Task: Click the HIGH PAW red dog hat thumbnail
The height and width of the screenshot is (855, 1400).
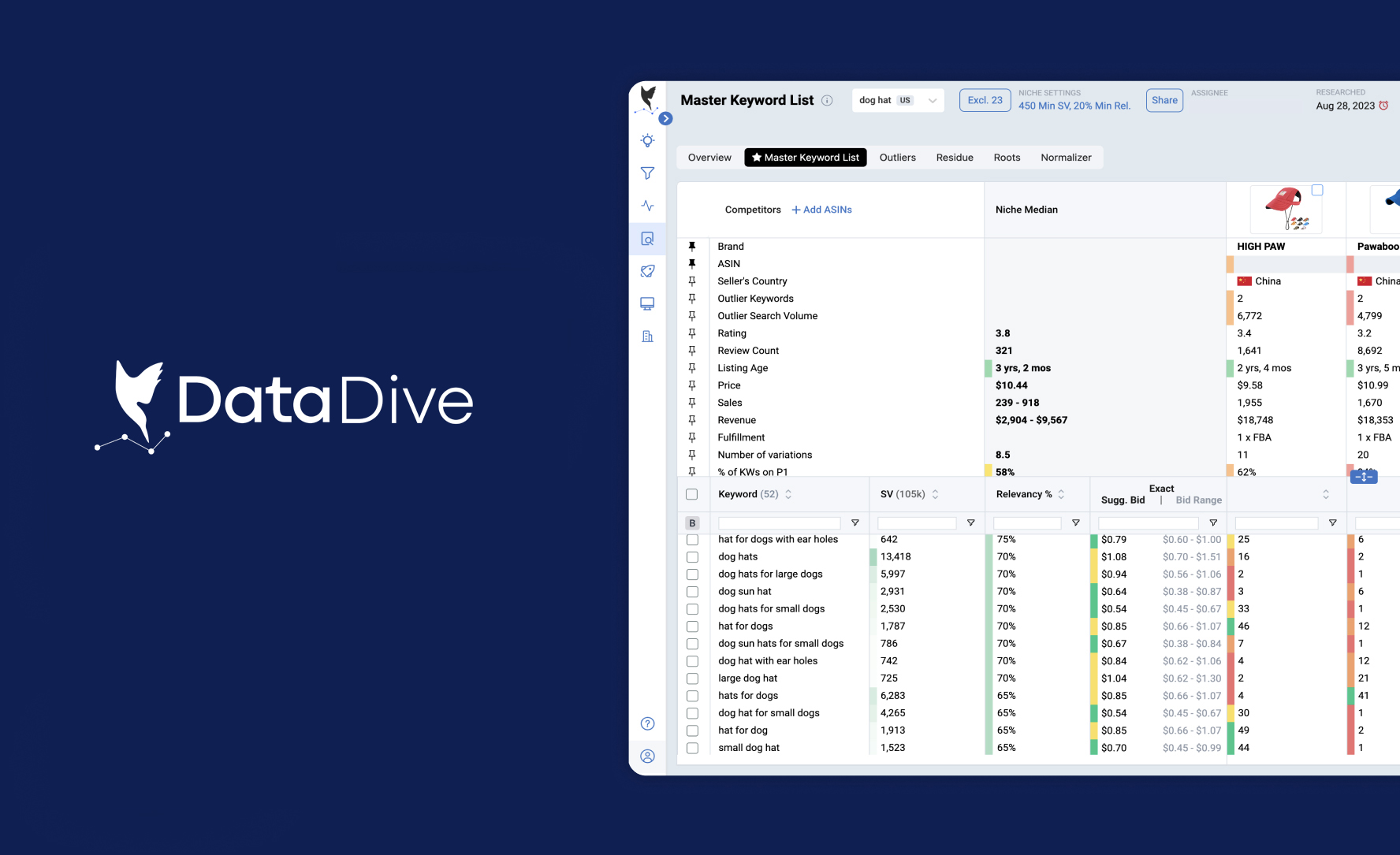Action: coord(1286,210)
